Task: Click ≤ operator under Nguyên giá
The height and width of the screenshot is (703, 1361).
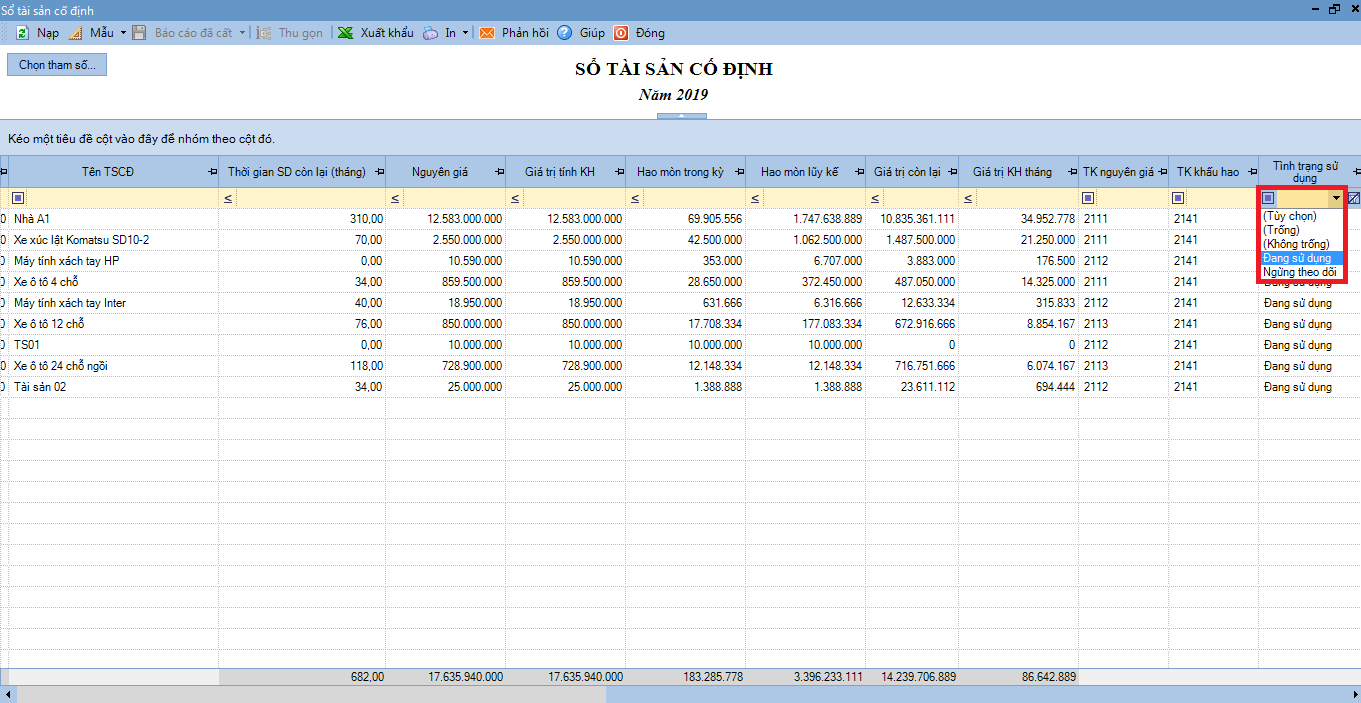Action: click(x=394, y=198)
